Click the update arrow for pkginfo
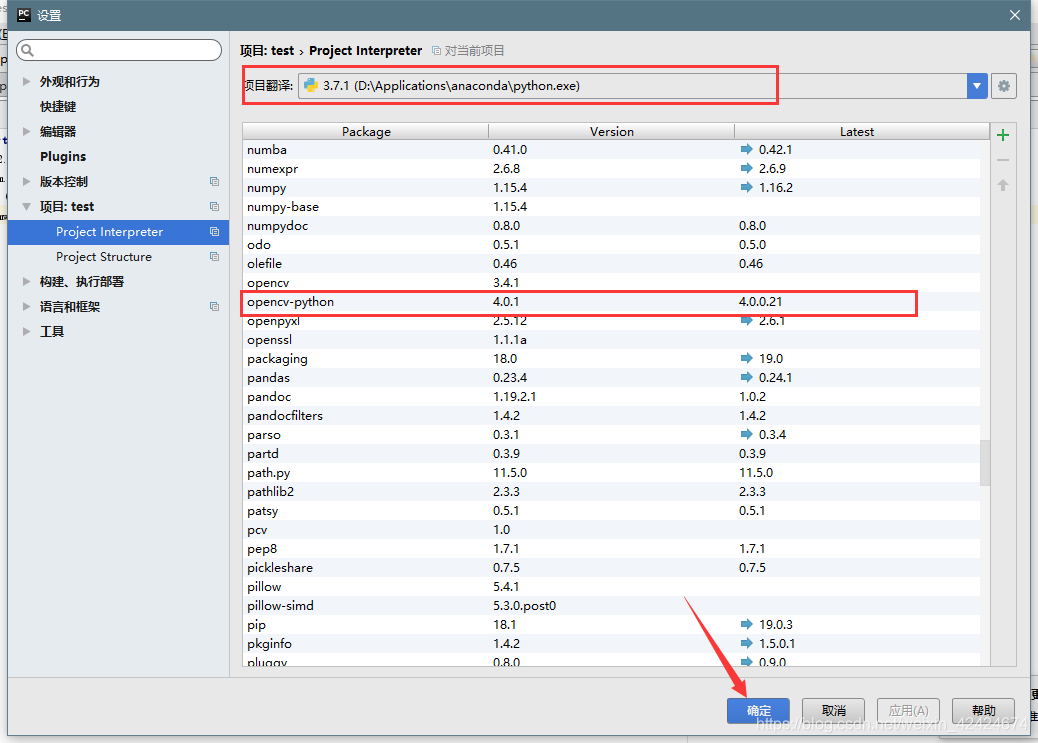 747,644
